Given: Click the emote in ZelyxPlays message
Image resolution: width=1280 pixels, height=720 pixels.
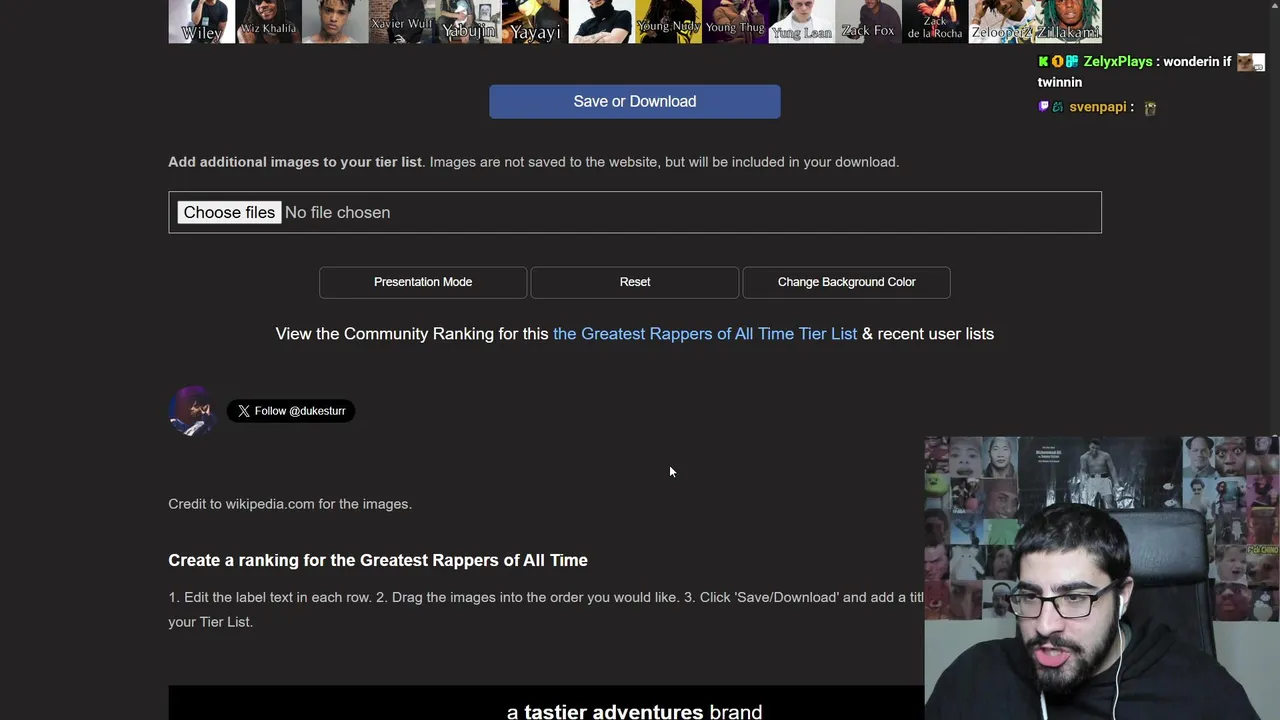Looking at the screenshot, I should click(1251, 62).
